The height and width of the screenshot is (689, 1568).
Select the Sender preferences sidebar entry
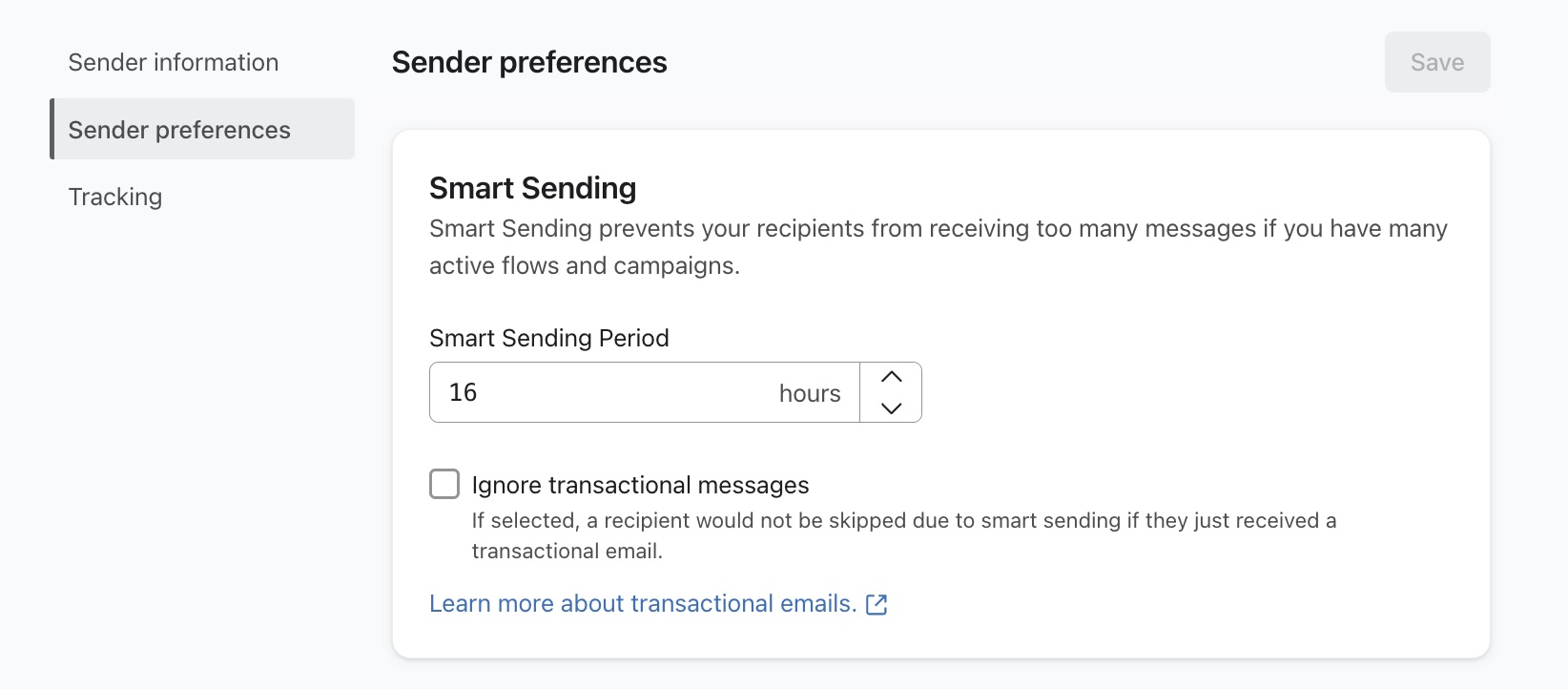tap(179, 129)
